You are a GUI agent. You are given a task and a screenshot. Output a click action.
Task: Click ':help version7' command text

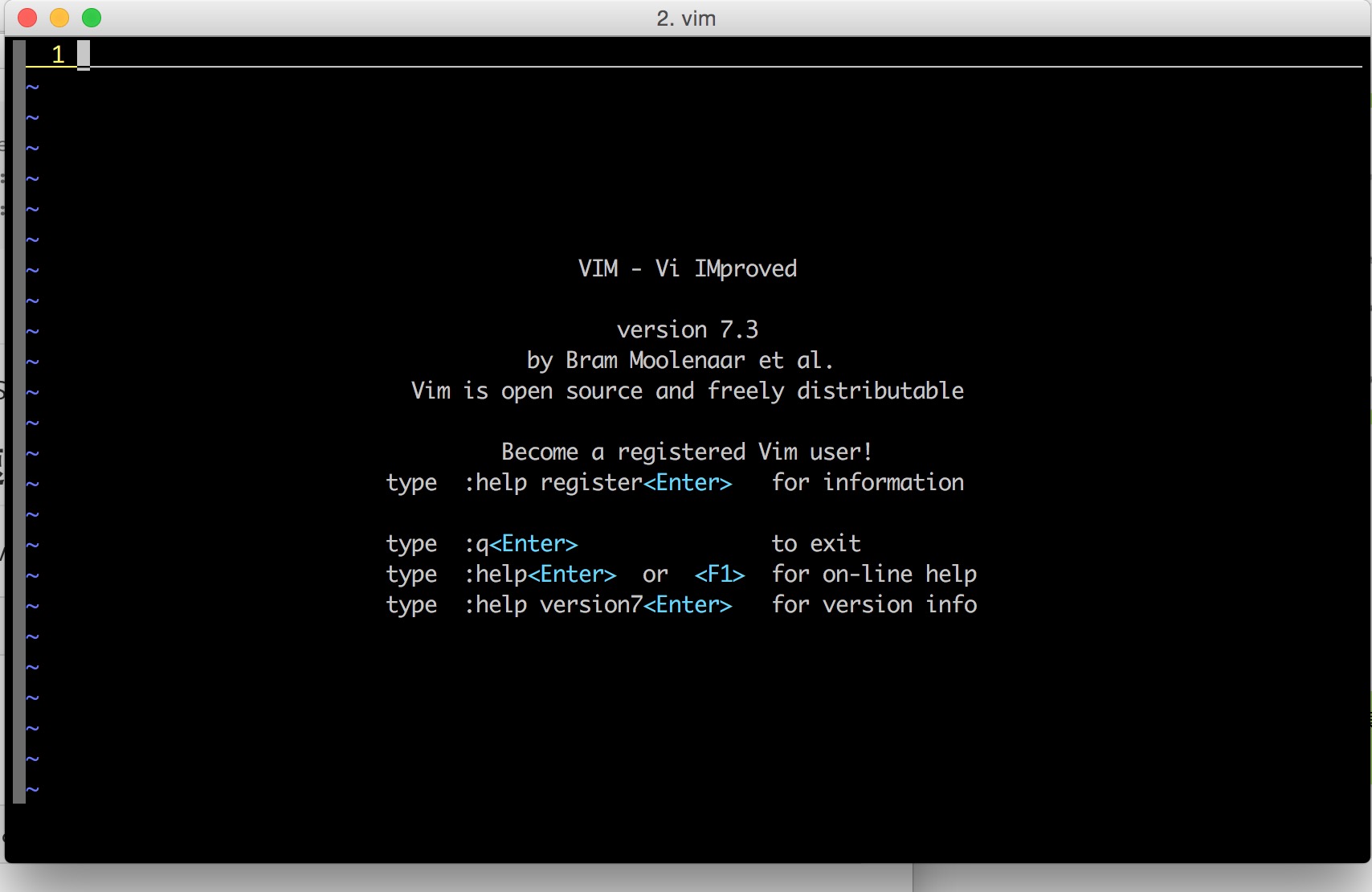553,604
